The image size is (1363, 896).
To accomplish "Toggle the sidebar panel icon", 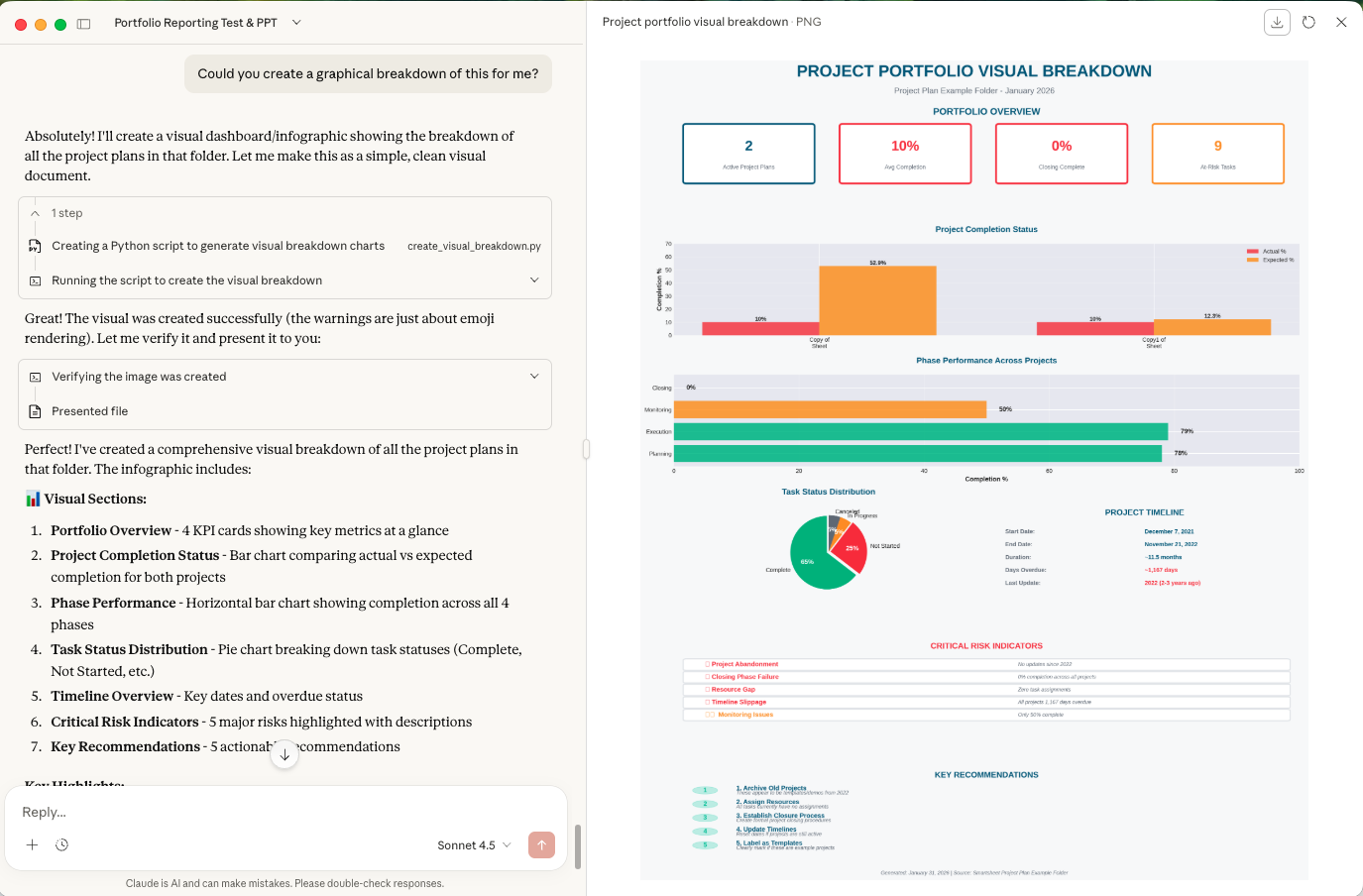I will click(84, 24).
